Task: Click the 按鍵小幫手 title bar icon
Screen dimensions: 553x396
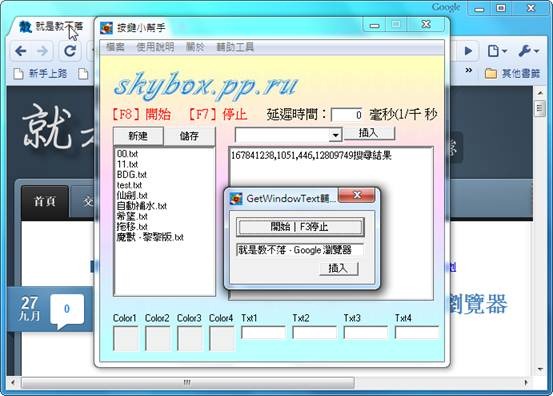Action: (106, 28)
